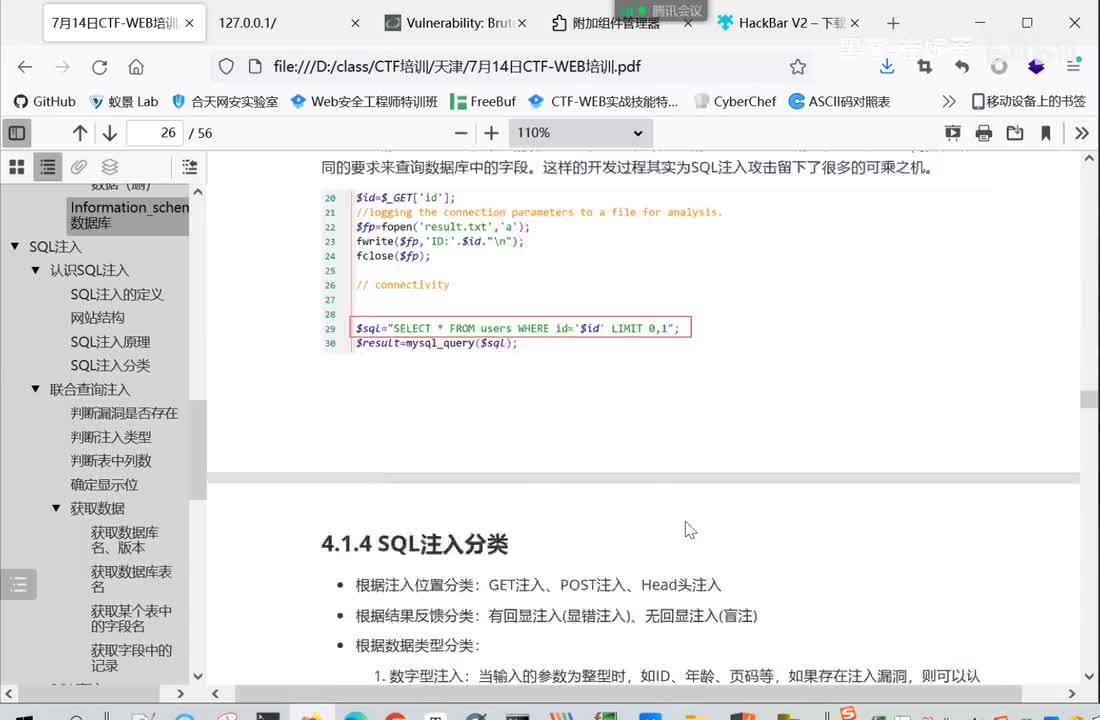Screen dimensions: 1100x720
Task: Open the 110% zoom level dropdown
Action: (x=580, y=133)
